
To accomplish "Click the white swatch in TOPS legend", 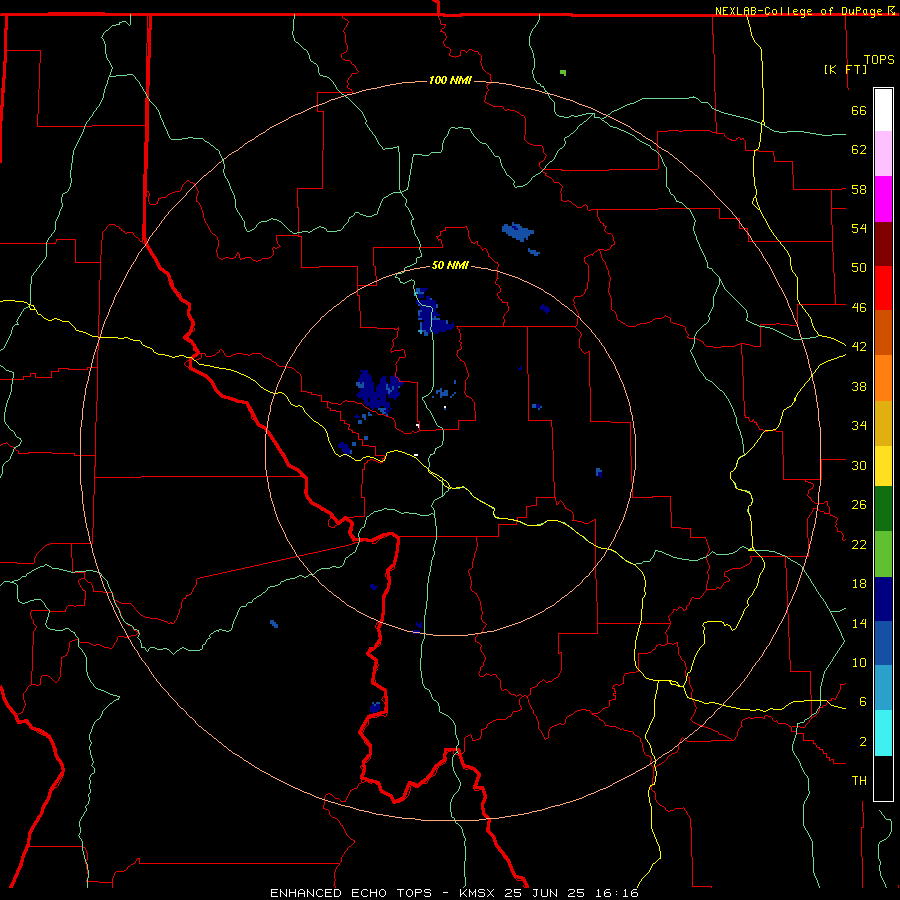I will point(883,110).
